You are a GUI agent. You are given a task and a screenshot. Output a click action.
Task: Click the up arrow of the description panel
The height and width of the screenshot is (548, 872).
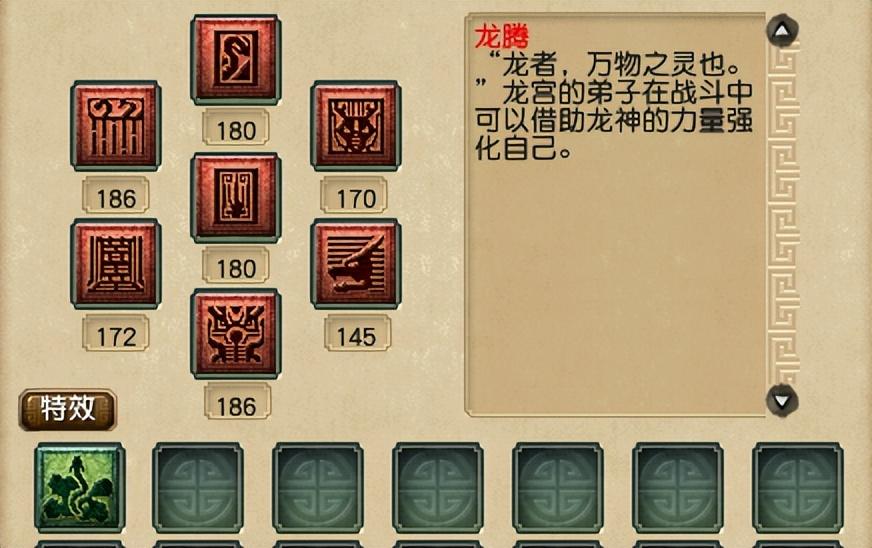782,30
